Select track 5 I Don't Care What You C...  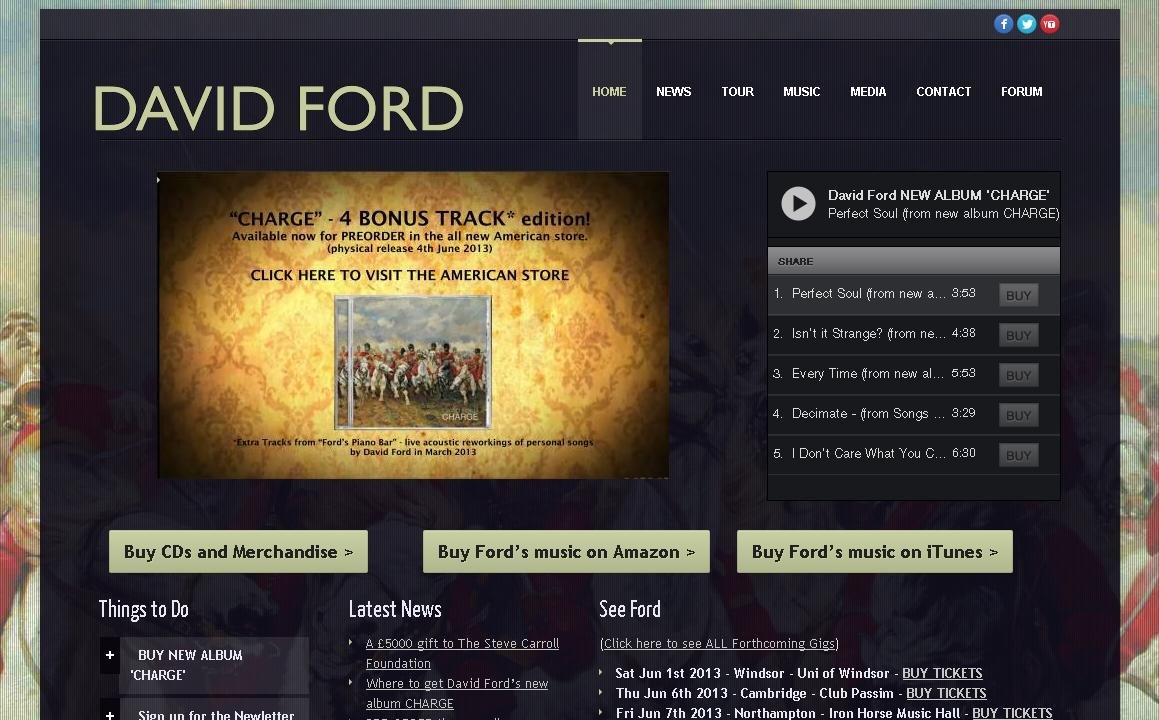(x=914, y=454)
